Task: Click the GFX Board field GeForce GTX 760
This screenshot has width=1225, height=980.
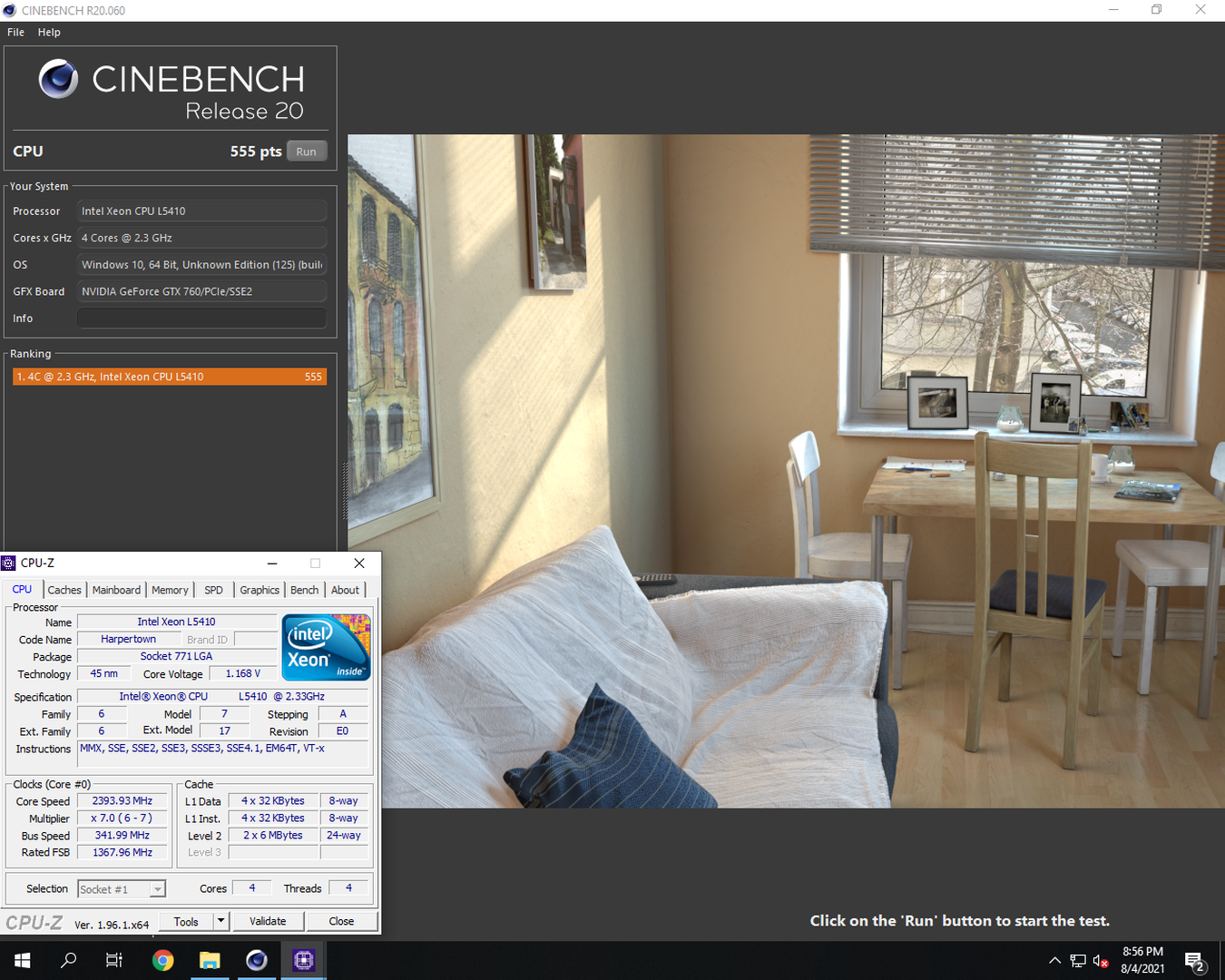Action: [x=201, y=291]
